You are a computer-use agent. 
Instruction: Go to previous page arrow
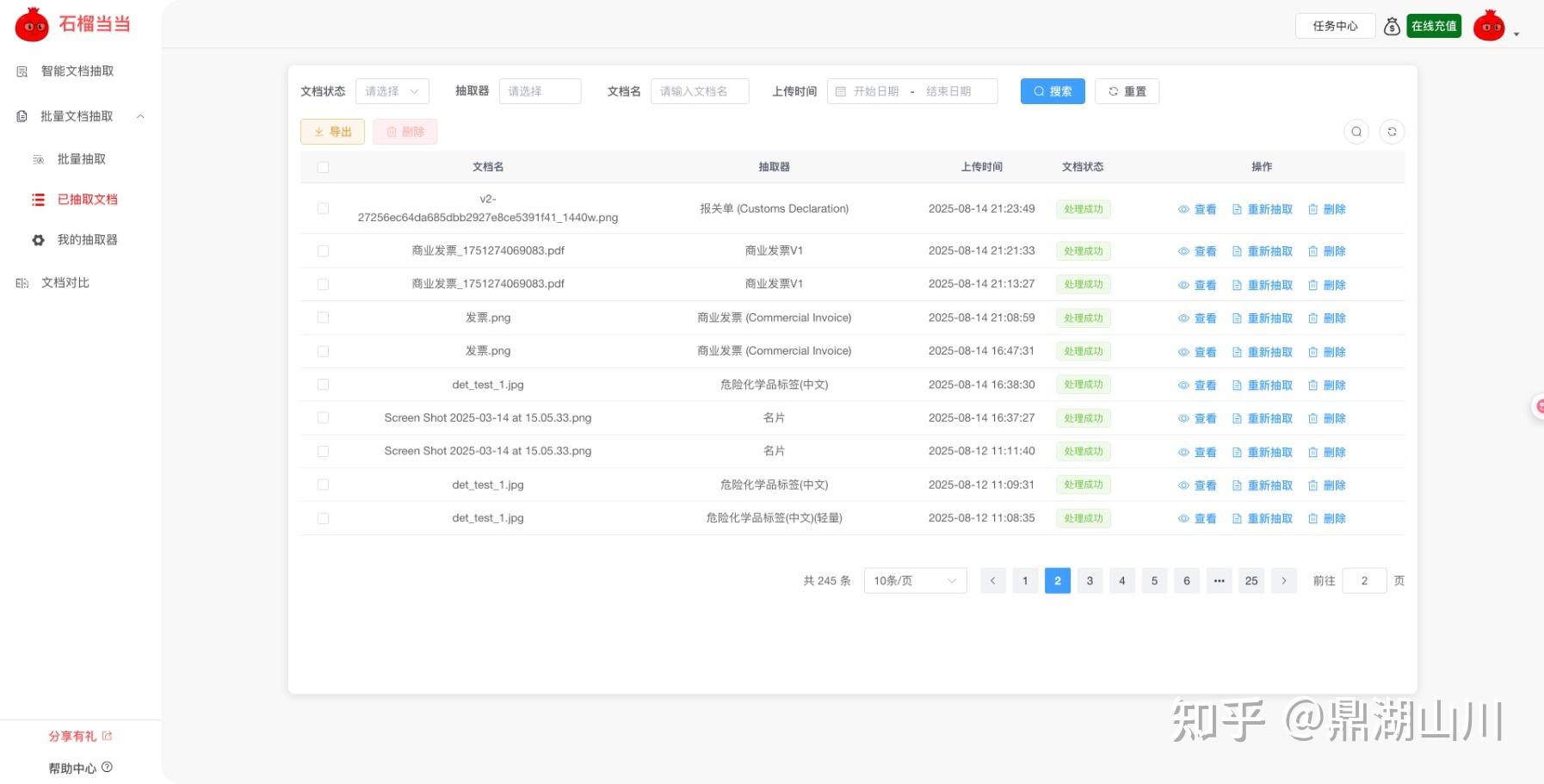(x=992, y=581)
